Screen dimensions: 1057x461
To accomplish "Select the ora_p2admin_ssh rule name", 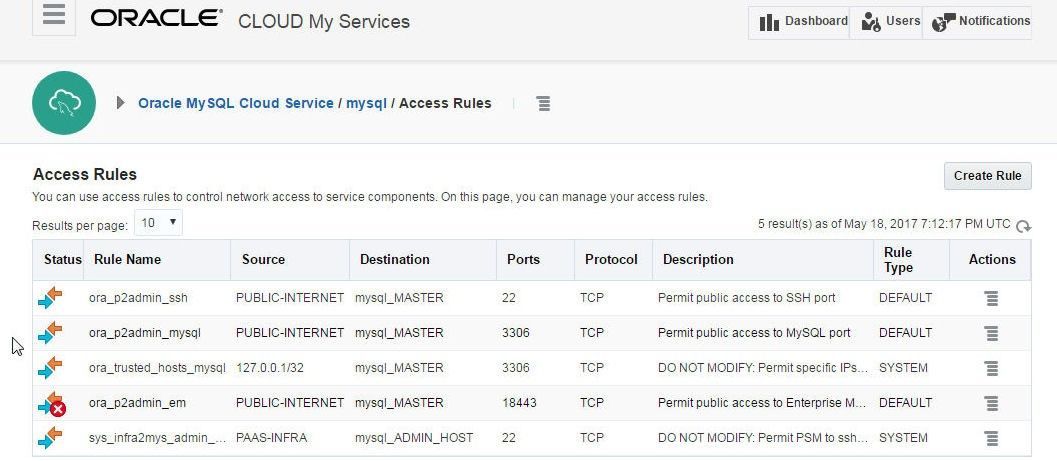I will (138, 298).
